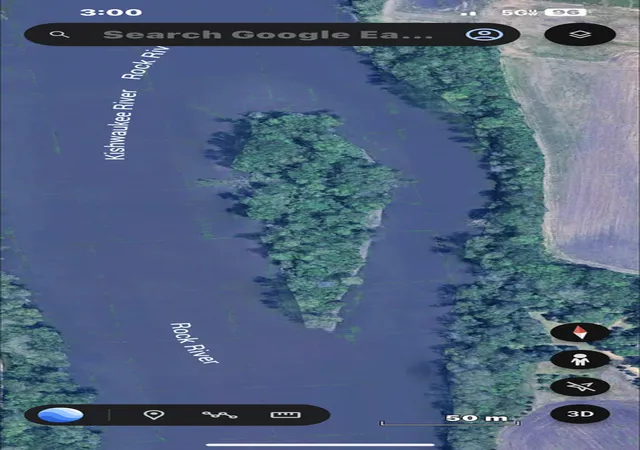This screenshot has height=450, width=640.
Task: Tap the battery status indicator
Action: click(x=567, y=12)
